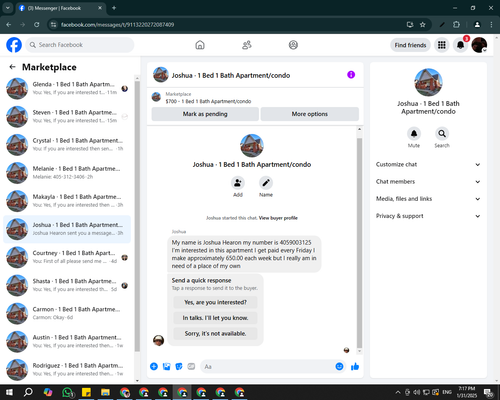Image resolution: width=500 pixels, height=400 pixels.
Task: Attach a photo file icon
Action: [x=166, y=367]
